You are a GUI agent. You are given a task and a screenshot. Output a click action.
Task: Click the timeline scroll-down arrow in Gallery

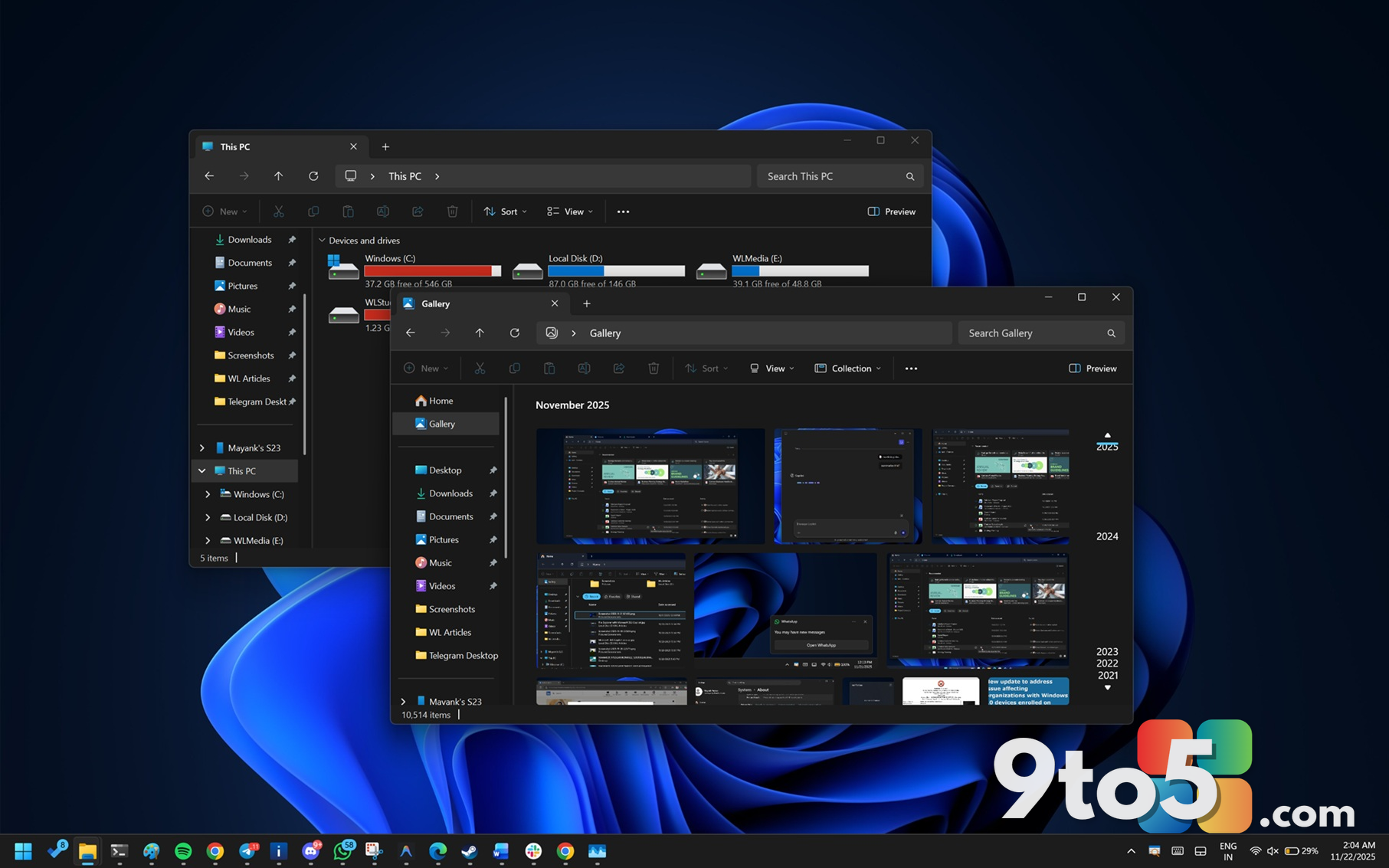pos(1107,687)
